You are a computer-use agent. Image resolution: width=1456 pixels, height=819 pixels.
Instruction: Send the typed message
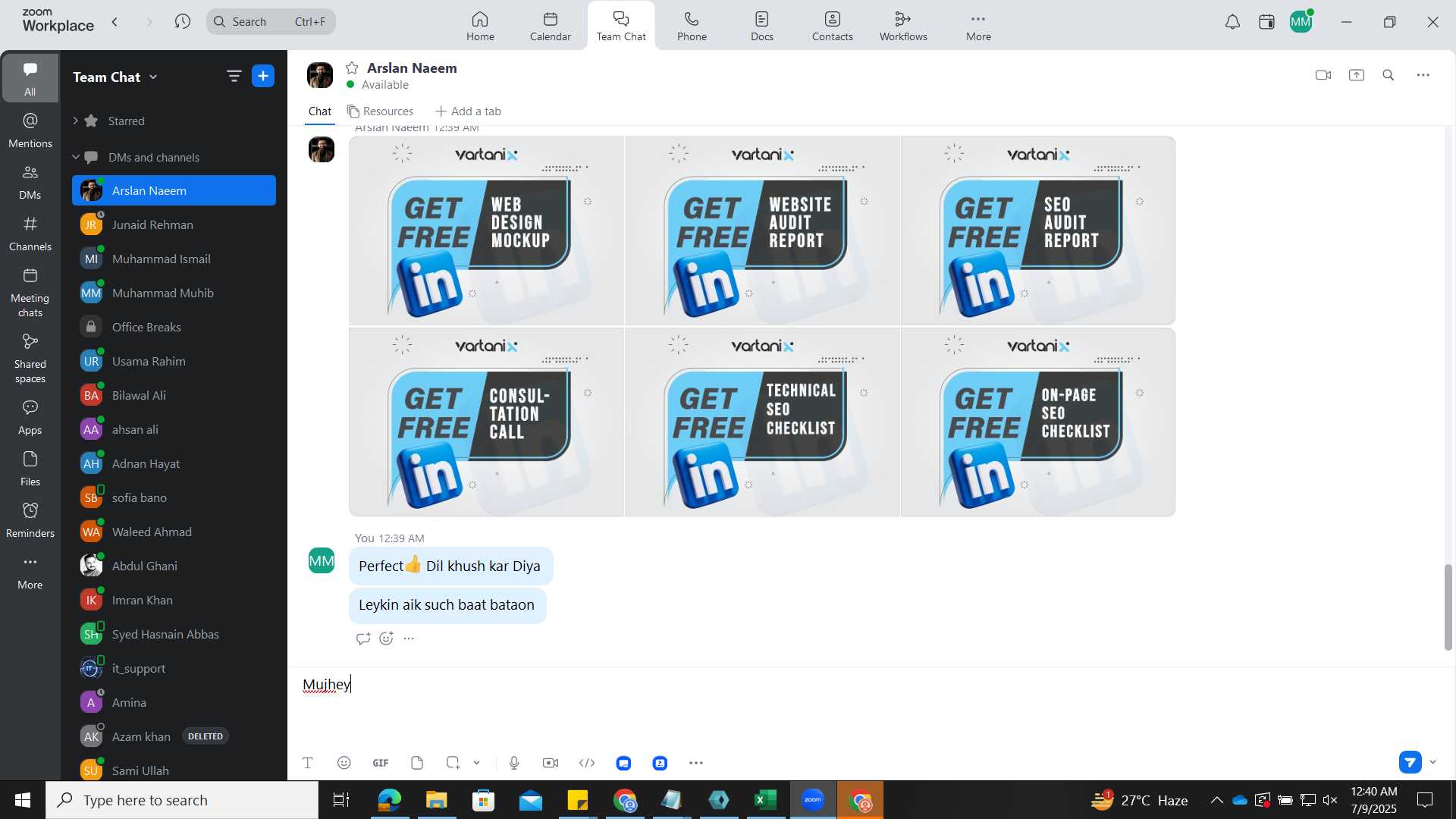(1410, 762)
